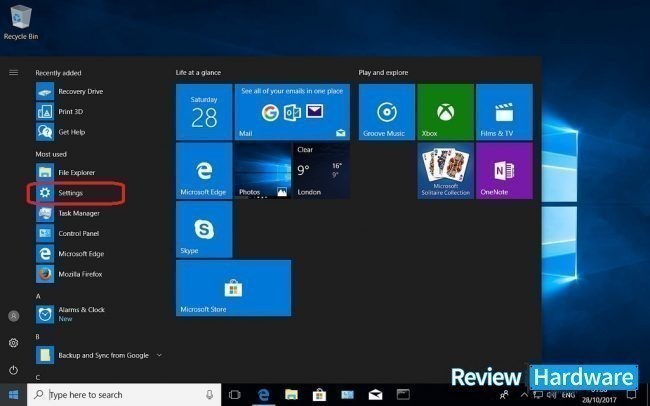
Task: Open the Mail tile
Action: click(292, 112)
